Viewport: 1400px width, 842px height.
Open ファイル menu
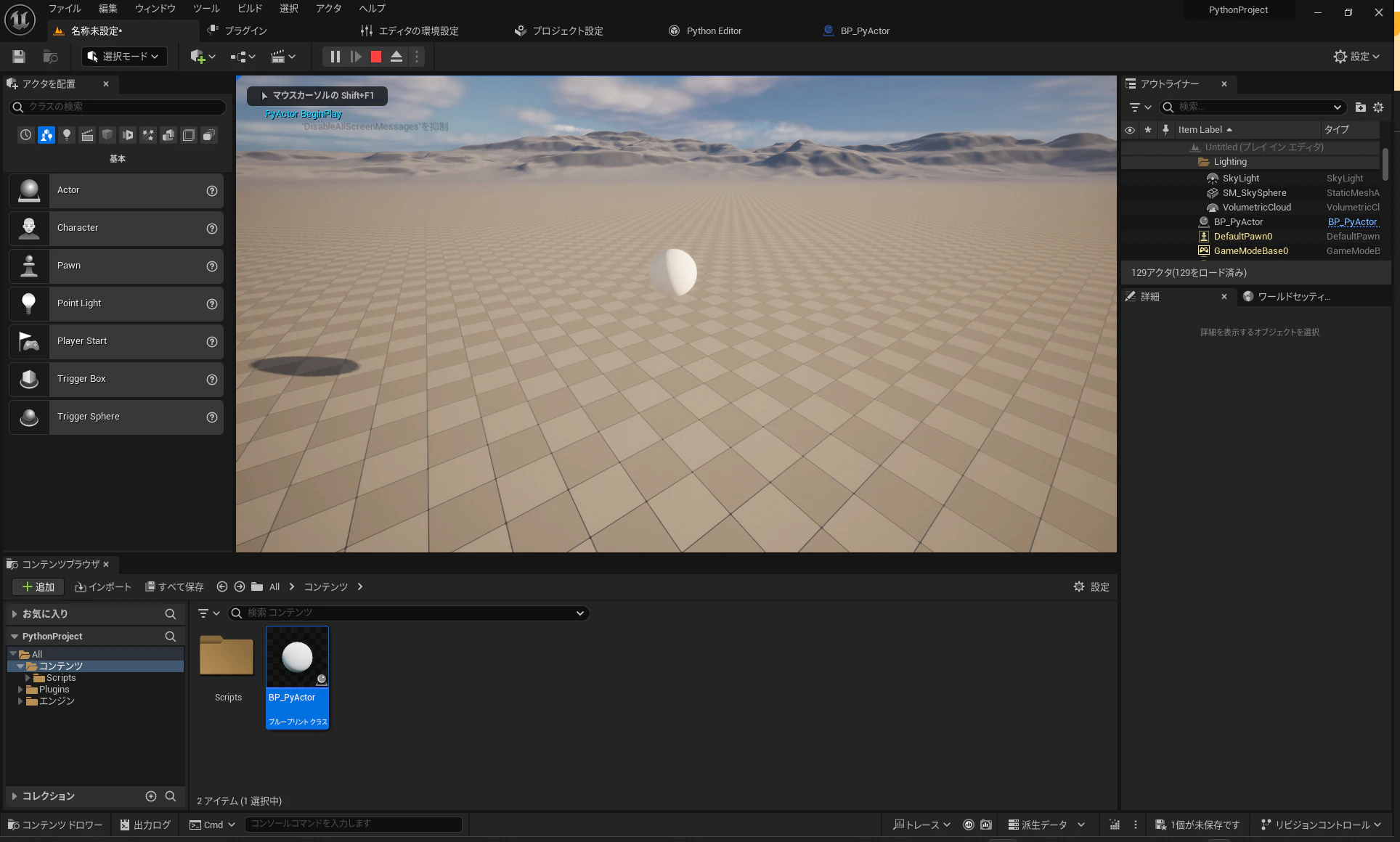pos(65,9)
